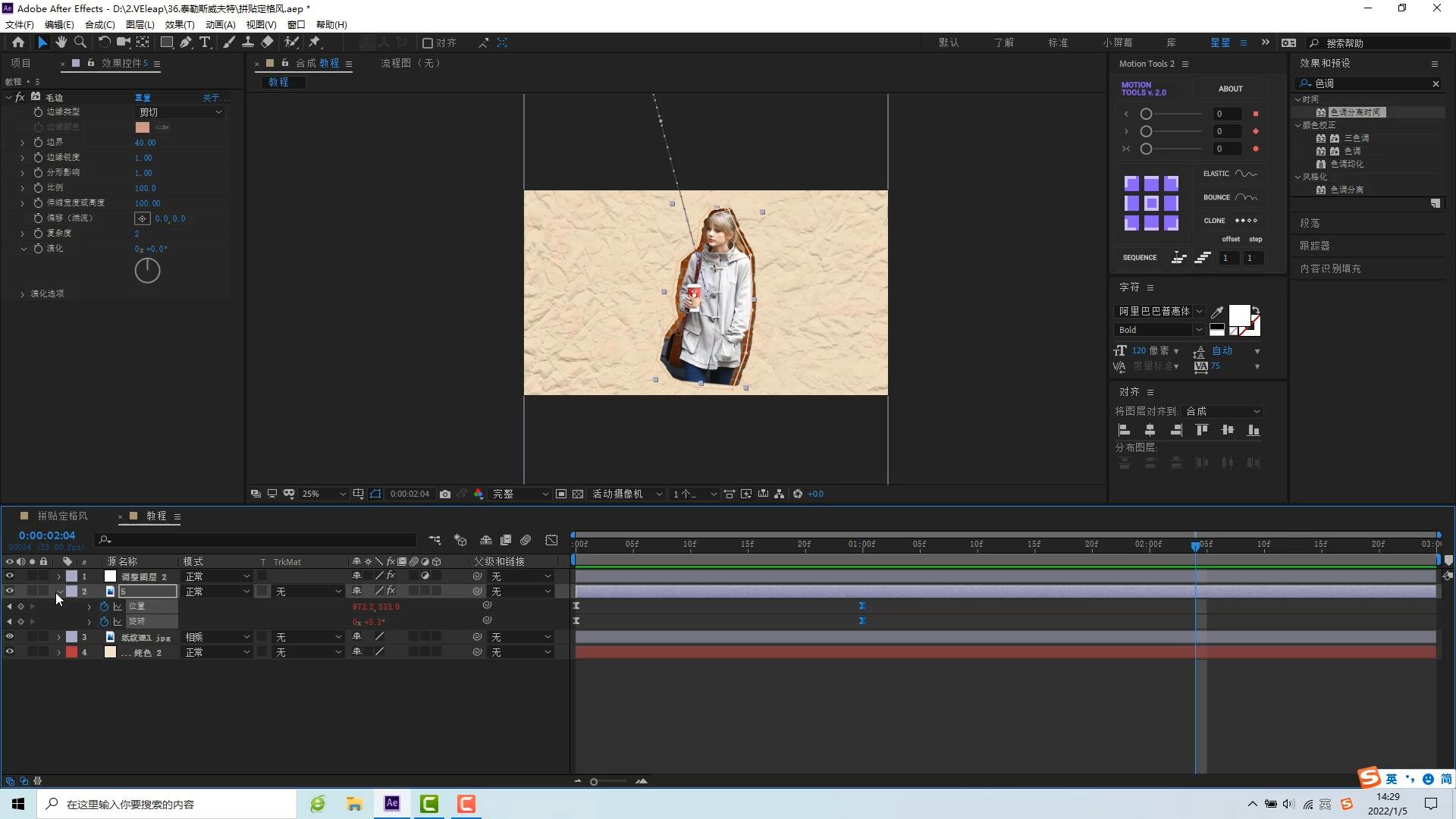Toggle the 对齐 snapping checkbox in toolbar

(x=428, y=43)
